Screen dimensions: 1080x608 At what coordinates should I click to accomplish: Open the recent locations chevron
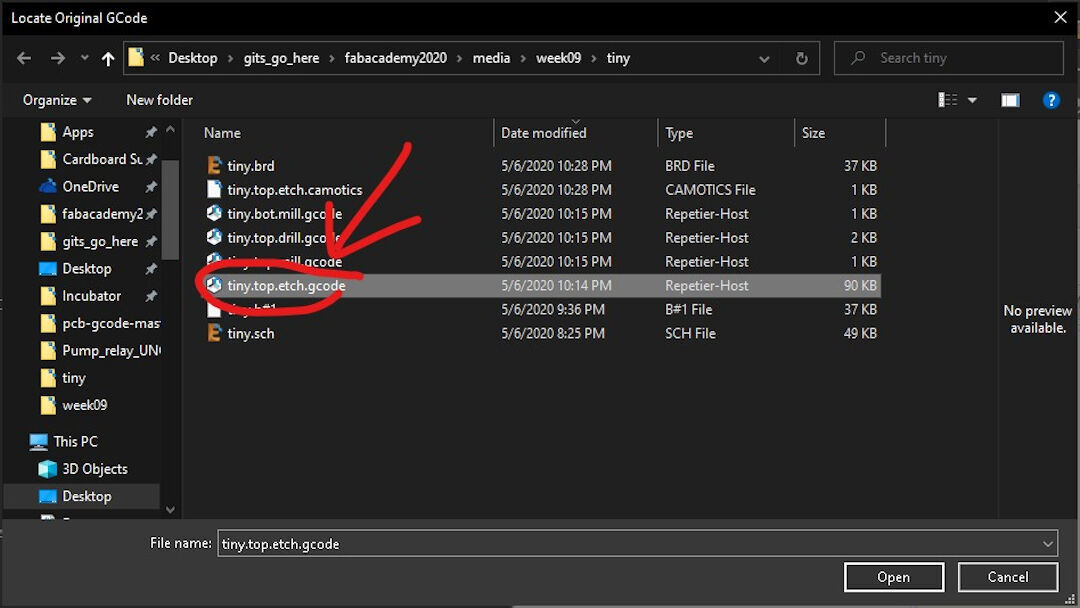(84, 59)
